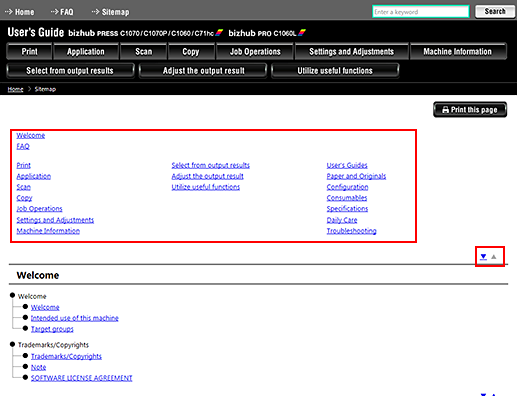This screenshot has width=517, height=396.
Task: Open the SOFTWARE LICENSE AGREEMENT link
Action: [x=82, y=378]
